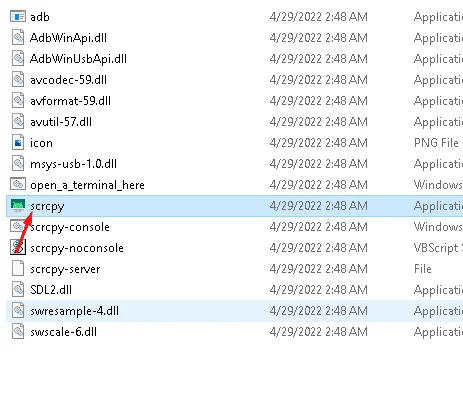Click the green scrcpy application icon

18,205
